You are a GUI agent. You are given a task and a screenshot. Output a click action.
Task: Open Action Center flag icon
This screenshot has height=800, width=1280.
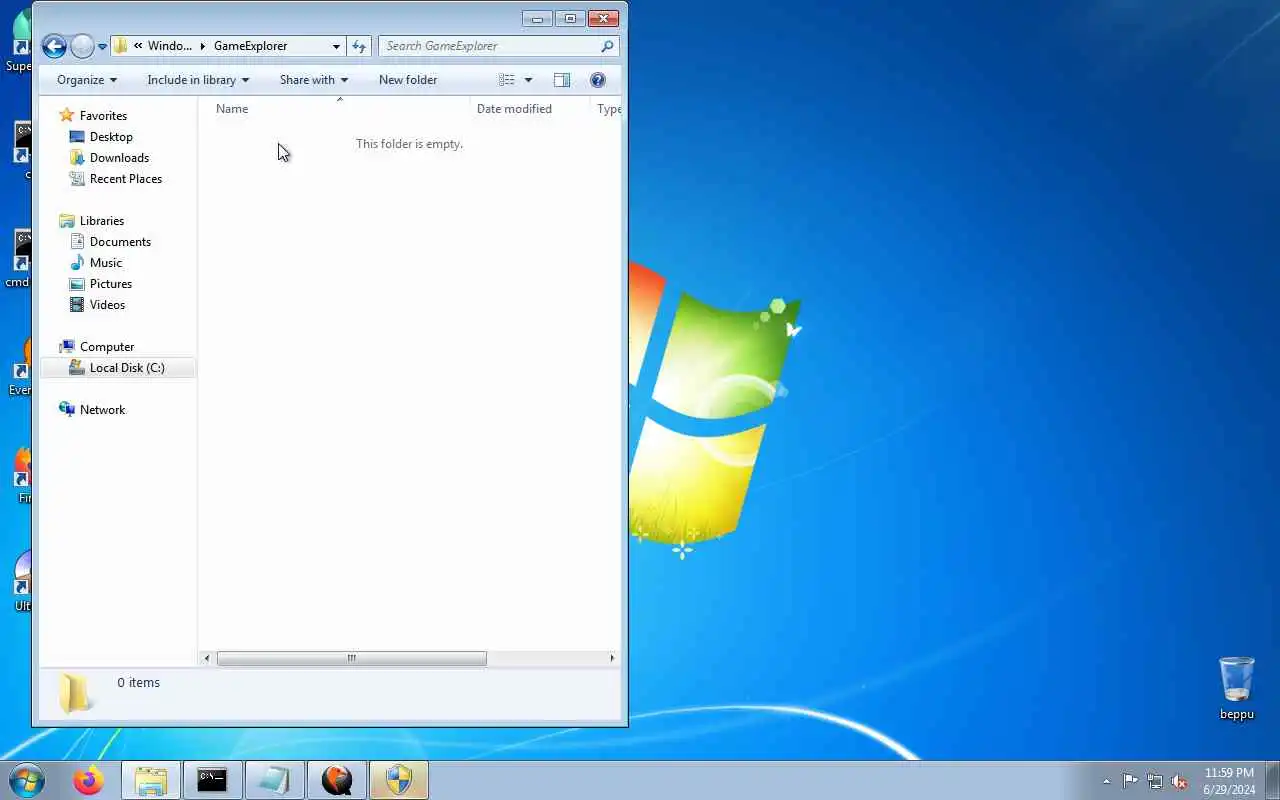click(x=1130, y=781)
